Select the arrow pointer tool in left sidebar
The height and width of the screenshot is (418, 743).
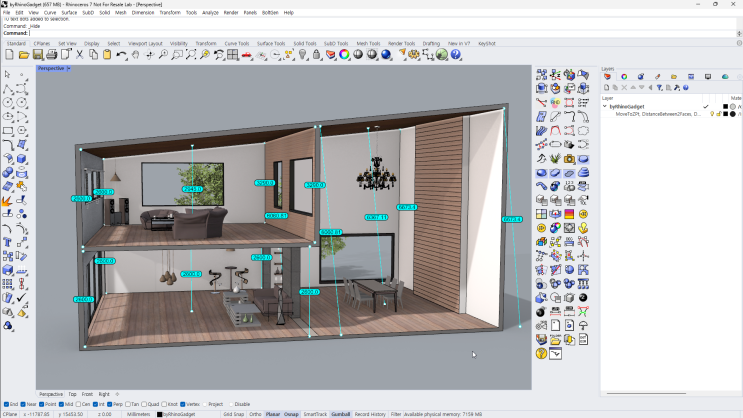point(8,74)
